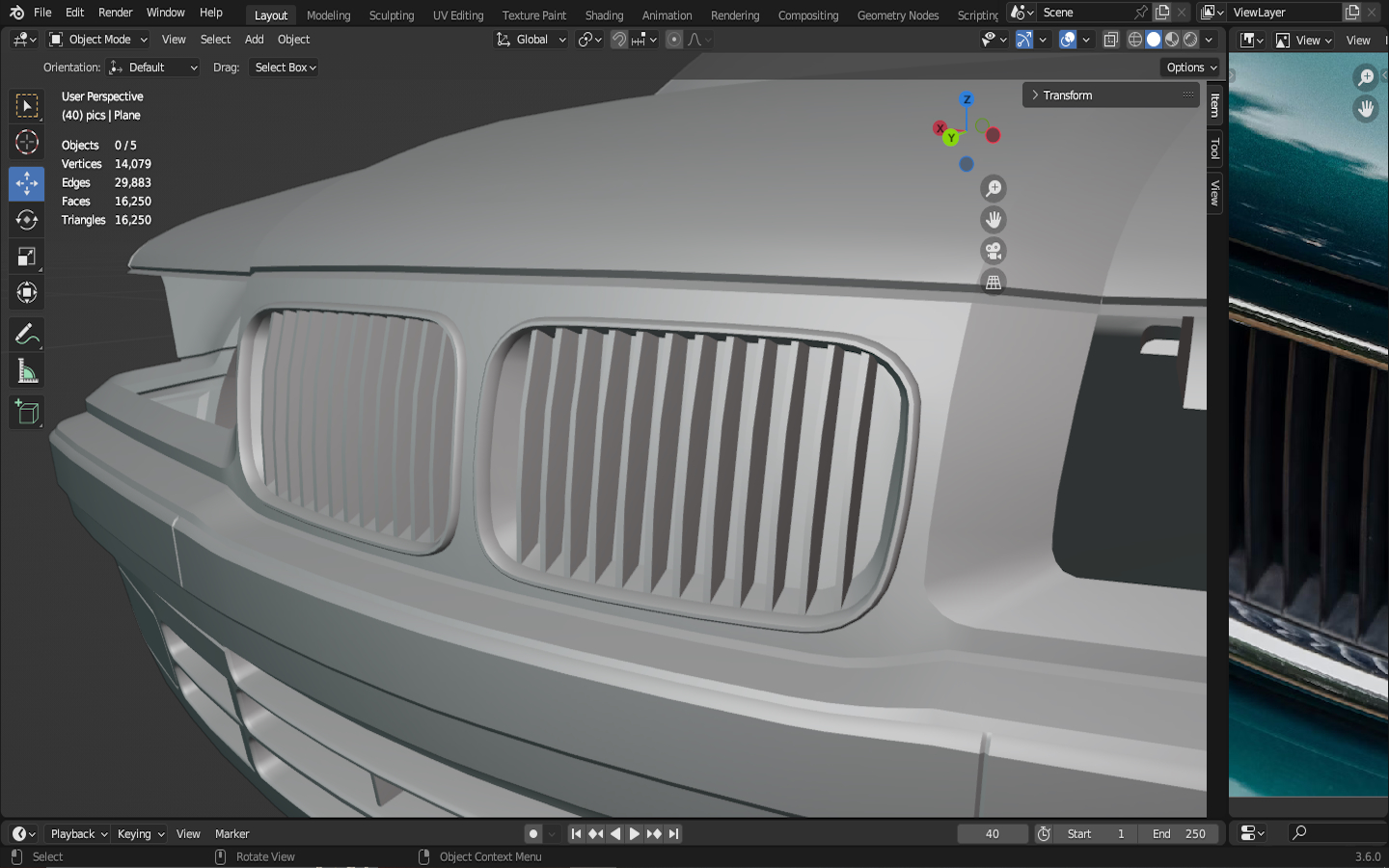Toggle viewport gizmos display

(1024, 40)
